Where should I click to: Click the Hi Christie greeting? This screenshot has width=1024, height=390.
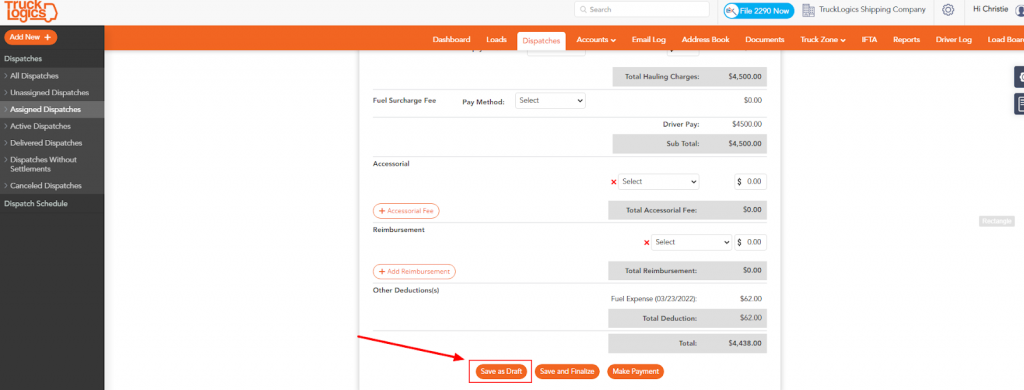[990, 9]
